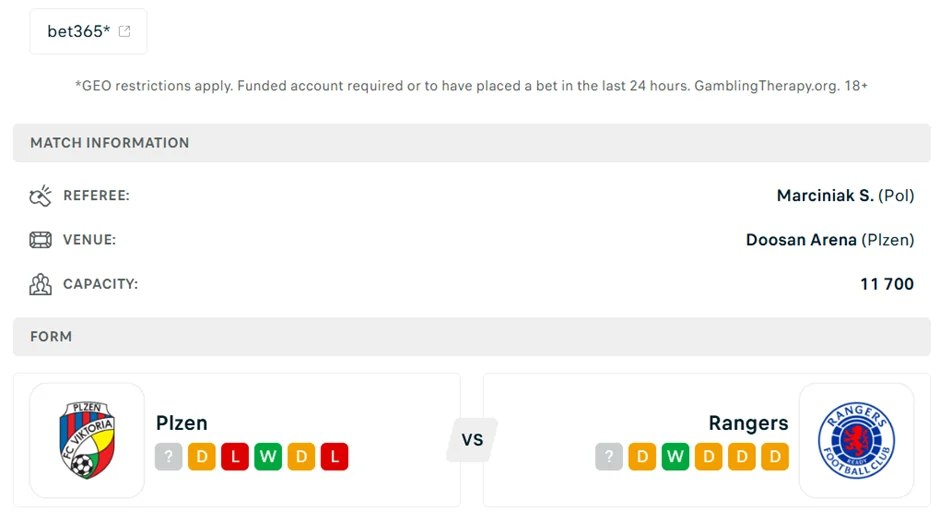Click the Form section header
Image resolution: width=940 pixels, height=524 pixels.
(x=51, y=337)
